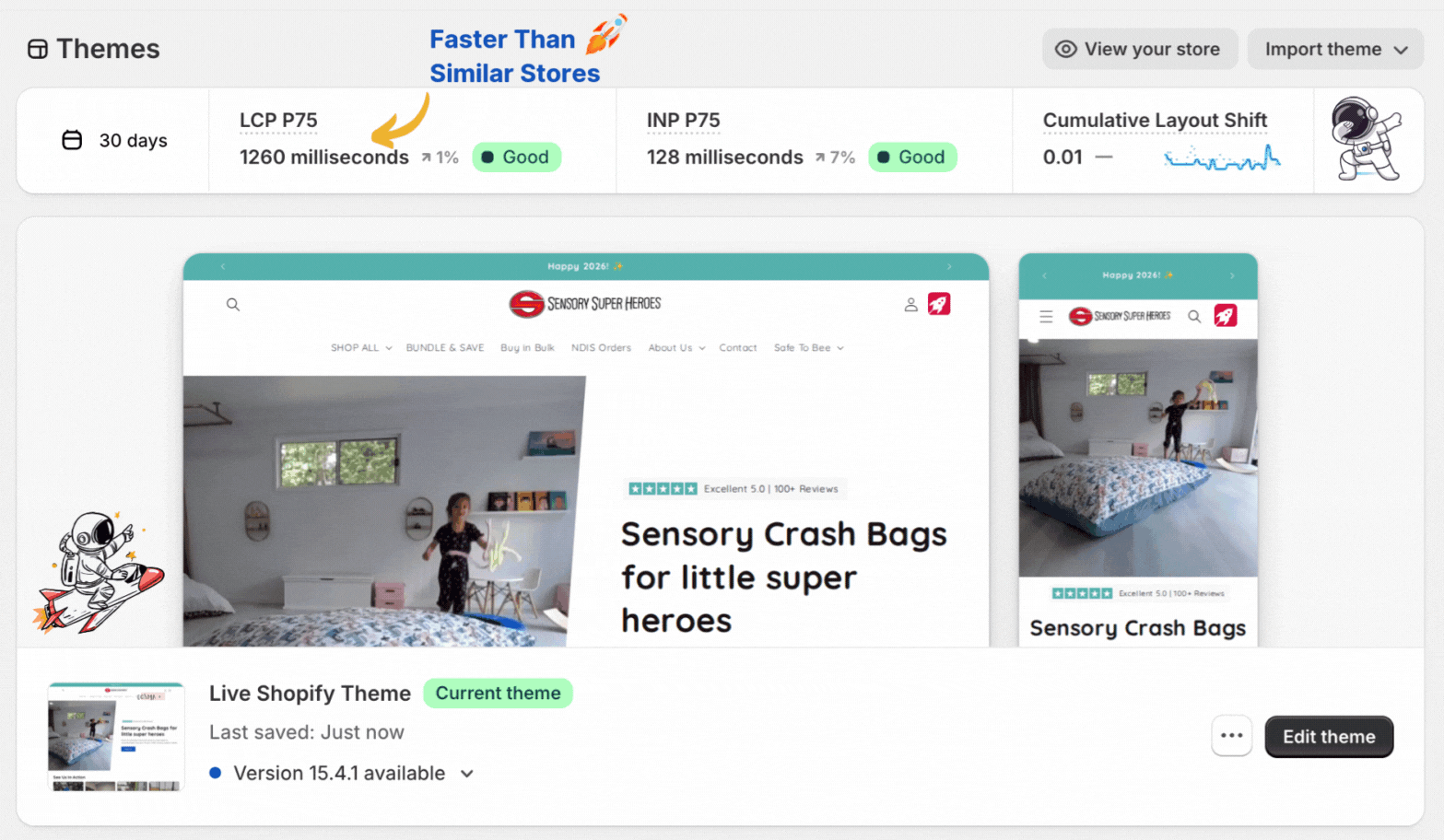Click the Good badge for LCP
1444x840 pixels.
tap(516, 157)
